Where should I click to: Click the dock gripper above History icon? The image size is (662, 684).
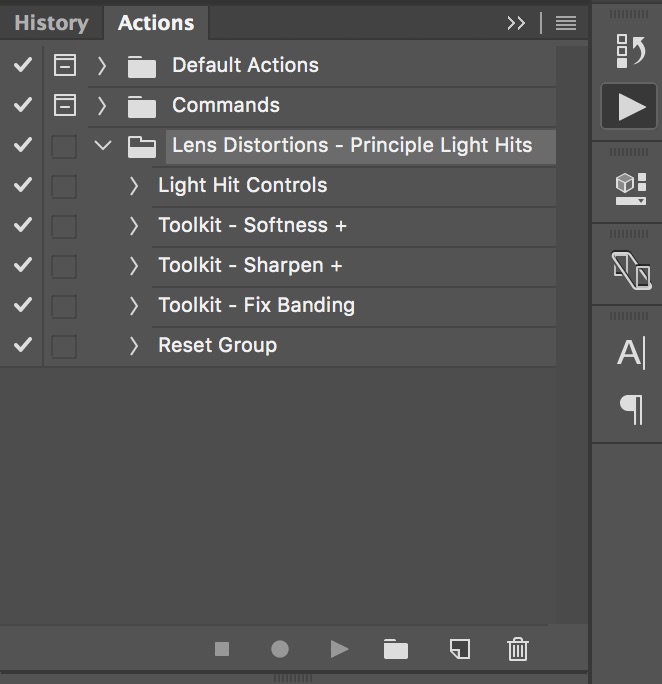628,14
